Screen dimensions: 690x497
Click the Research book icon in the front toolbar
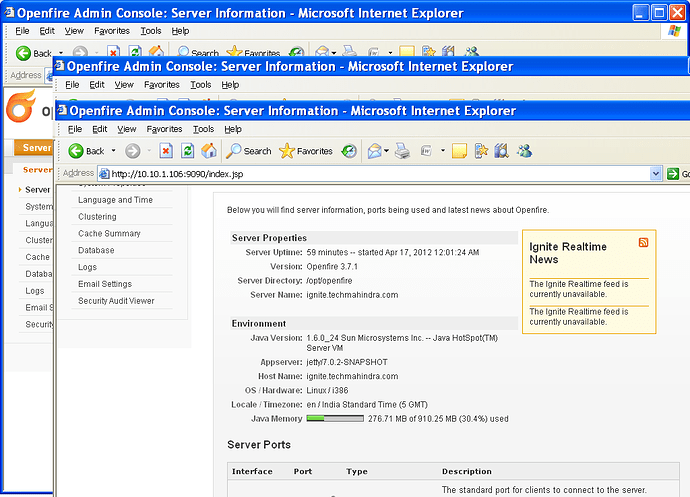pos(501,151)
